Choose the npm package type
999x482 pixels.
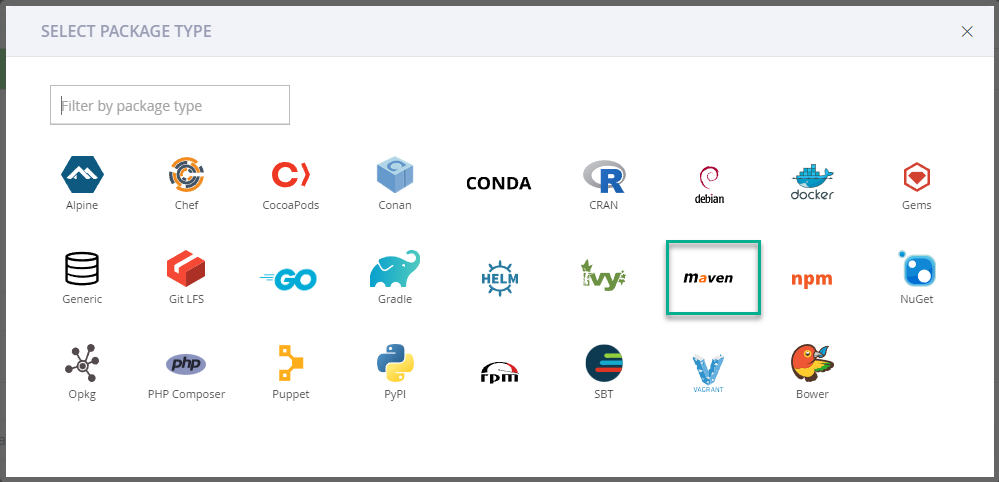(812, 277)
